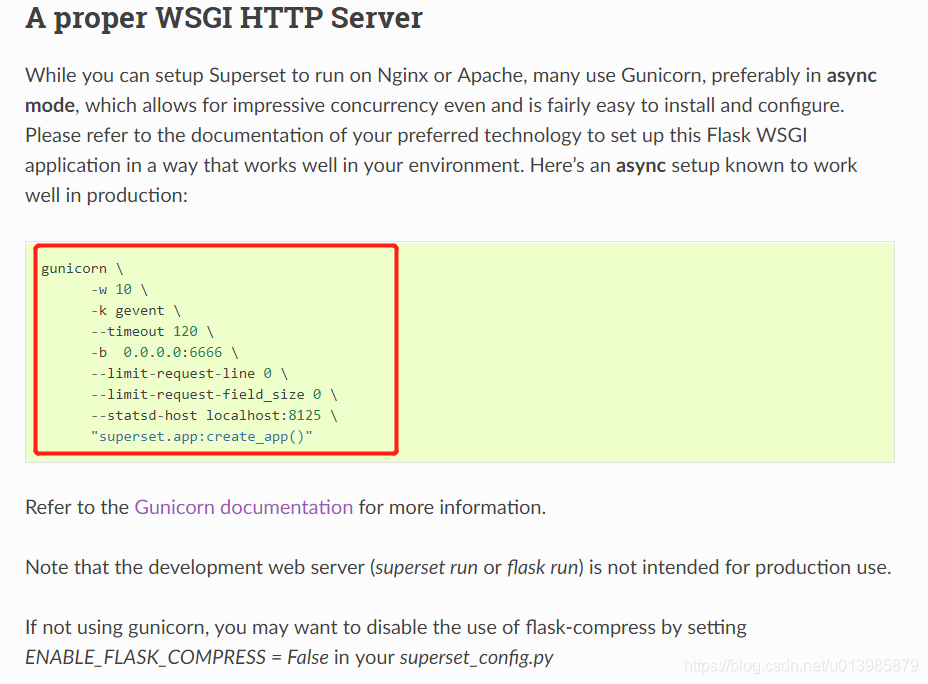Click the 'A proper WSGI HTTP Server' heading
The image size is (928, 684).
tap(224, 18)
